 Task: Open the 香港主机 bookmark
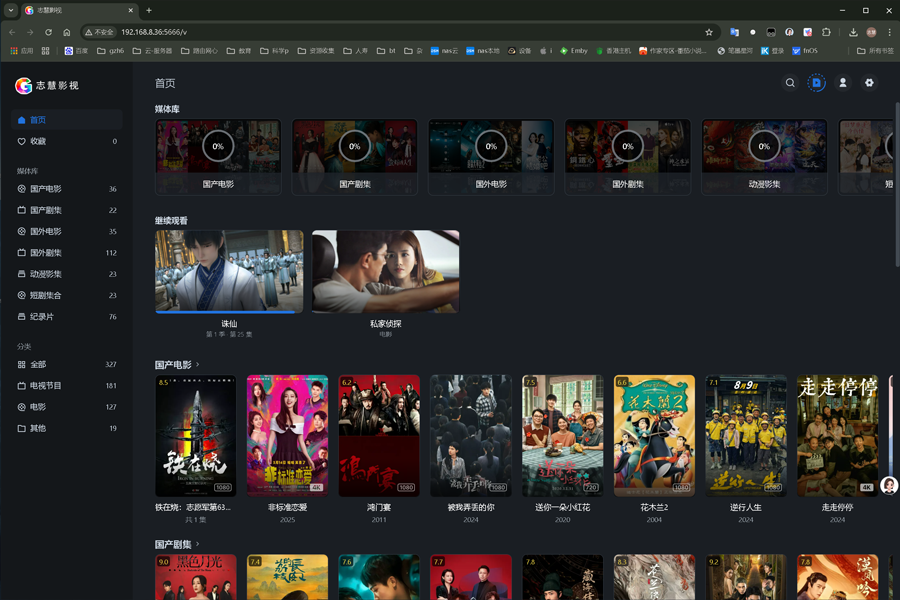613,51
